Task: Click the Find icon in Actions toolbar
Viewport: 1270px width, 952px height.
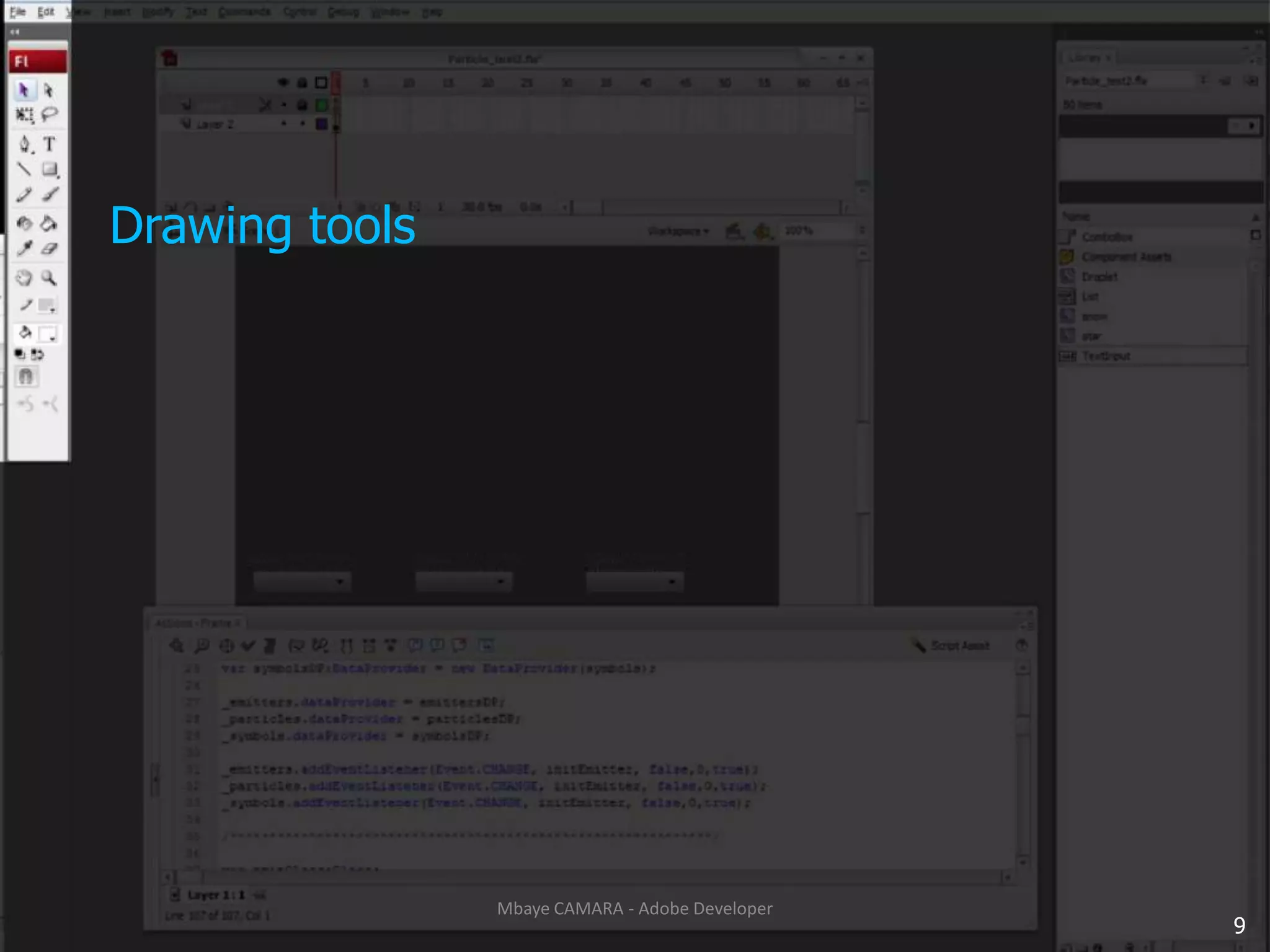Action: [202, 646]
